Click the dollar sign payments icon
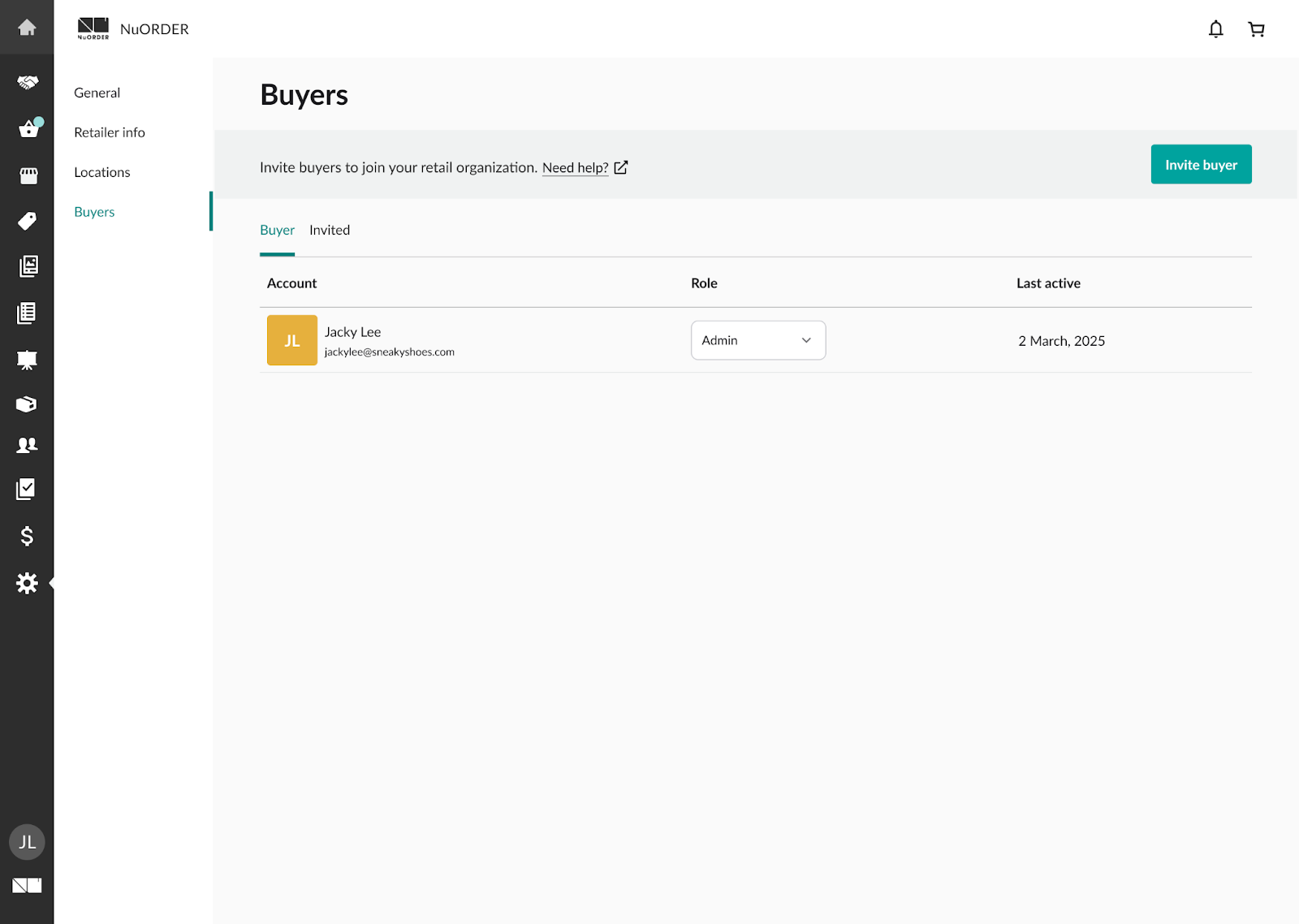Viewport: 1299px width, 924px height. point(27,536)
